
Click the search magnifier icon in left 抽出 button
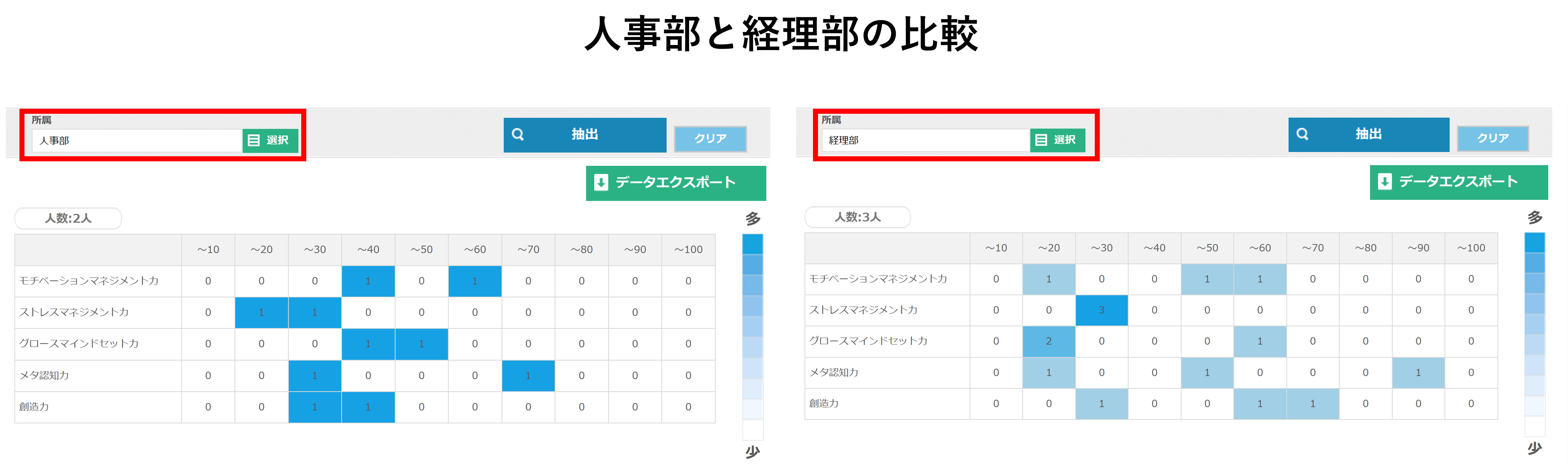[518, 134]
